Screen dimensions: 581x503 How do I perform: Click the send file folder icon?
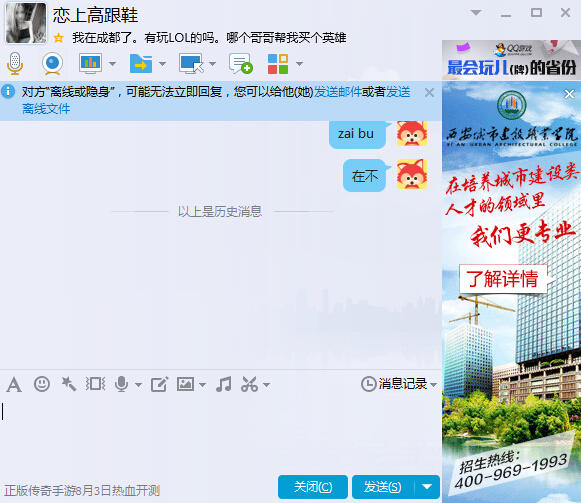[141, 63]
